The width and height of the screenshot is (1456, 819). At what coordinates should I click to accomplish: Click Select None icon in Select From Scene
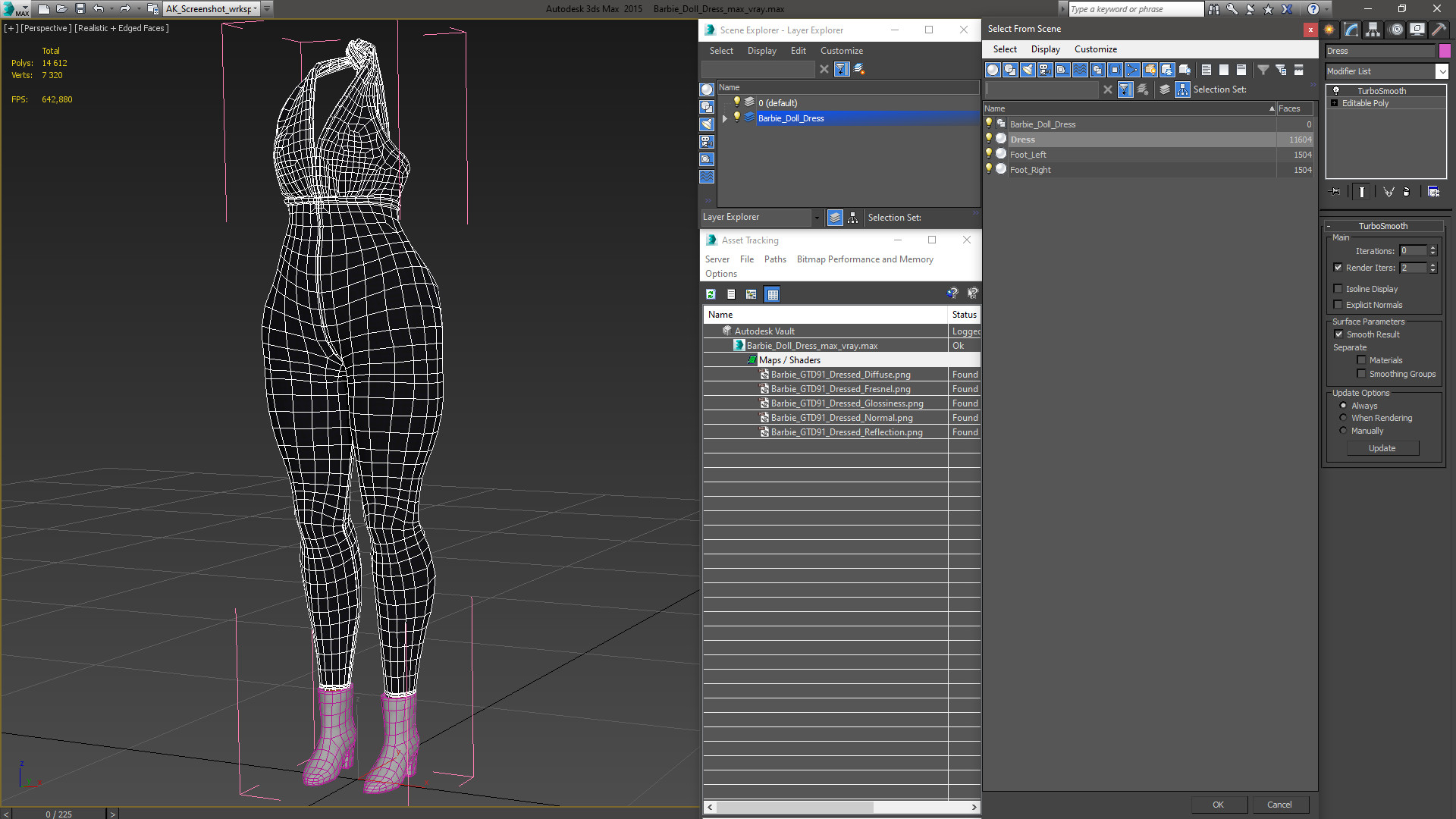point(1224,70)
